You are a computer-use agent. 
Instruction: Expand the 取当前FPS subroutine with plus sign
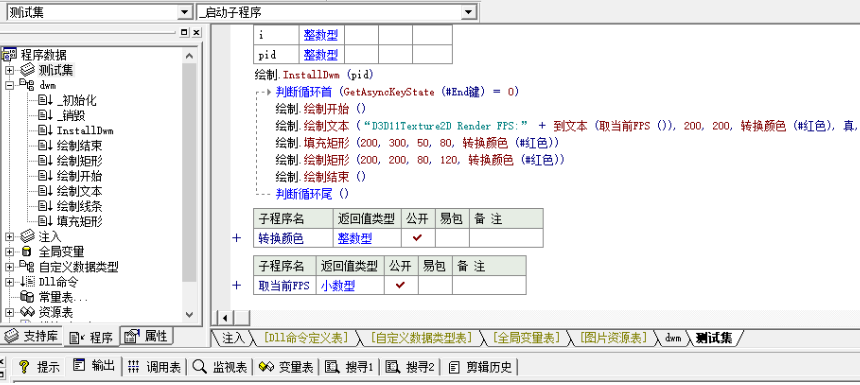tap(236, 285)
